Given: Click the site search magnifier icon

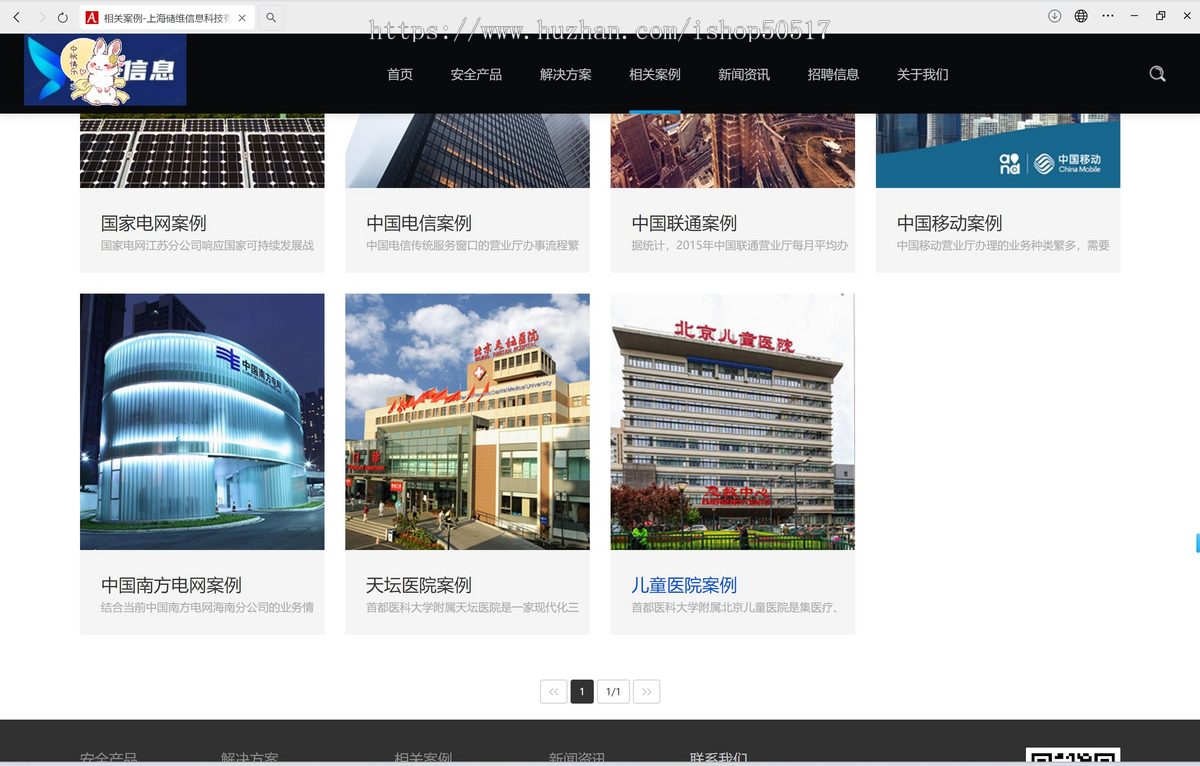Looking at the screenshot, I should pyautogui.click(x=1157, y=74).
